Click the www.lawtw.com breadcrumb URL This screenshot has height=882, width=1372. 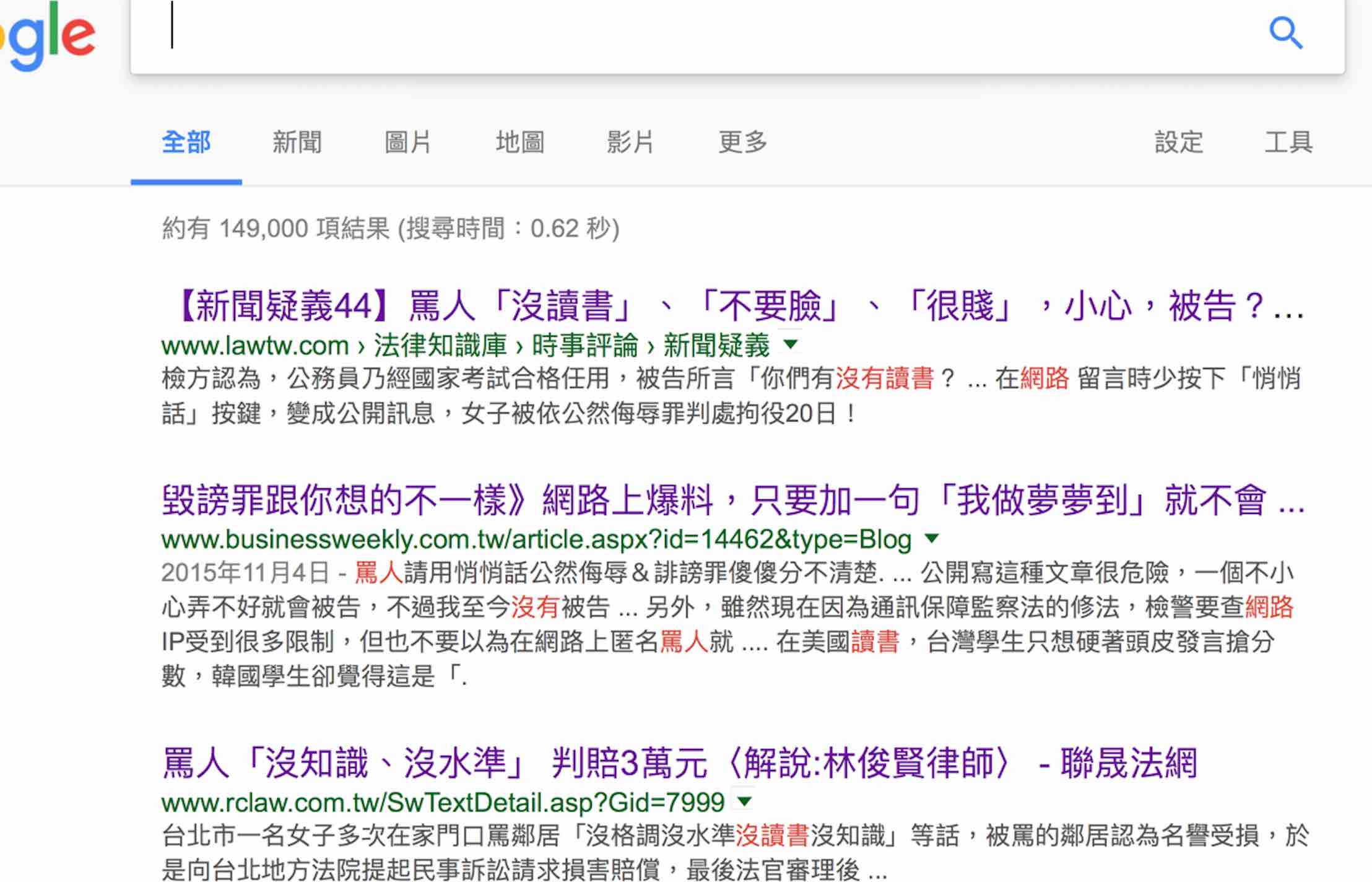coord(255,346)
